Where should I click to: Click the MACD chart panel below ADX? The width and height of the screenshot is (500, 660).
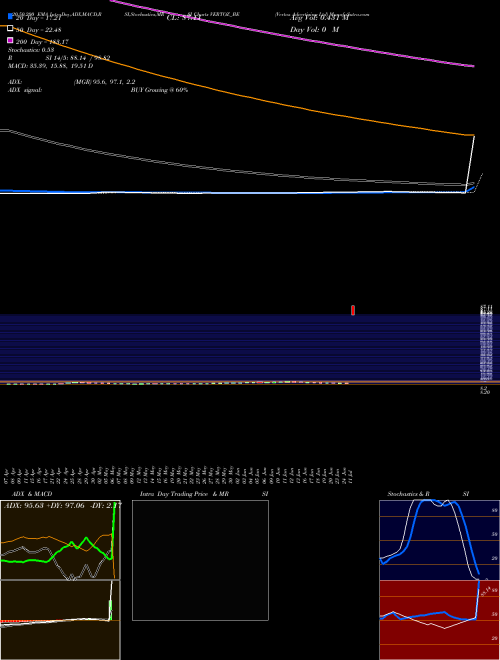[60, 620]
